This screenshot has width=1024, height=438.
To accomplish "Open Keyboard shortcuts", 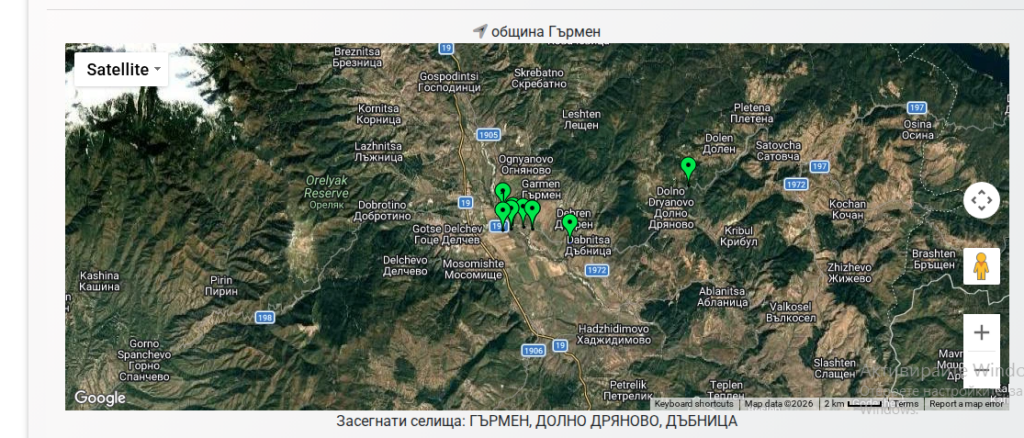I will [x=694, y=404].
